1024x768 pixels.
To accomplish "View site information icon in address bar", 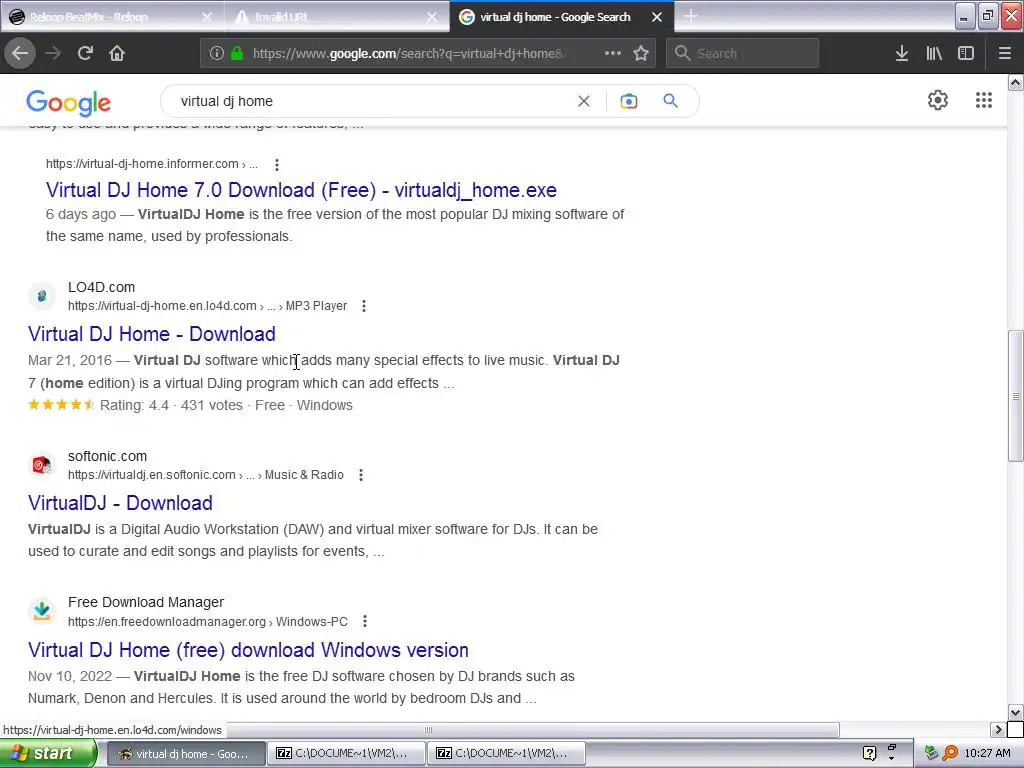I will point(216,54).
